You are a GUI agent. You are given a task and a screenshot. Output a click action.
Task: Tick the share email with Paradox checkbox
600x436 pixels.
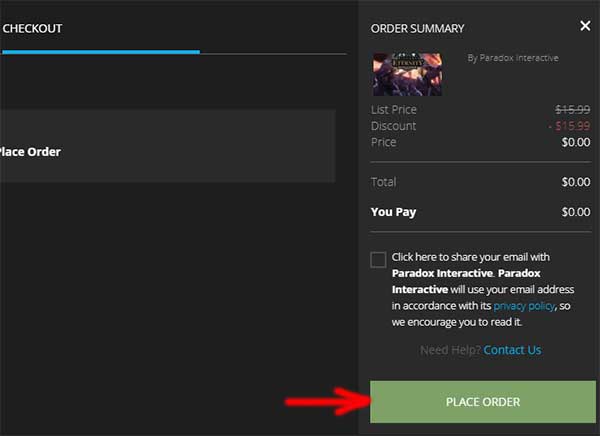click(x=378, y=260)
